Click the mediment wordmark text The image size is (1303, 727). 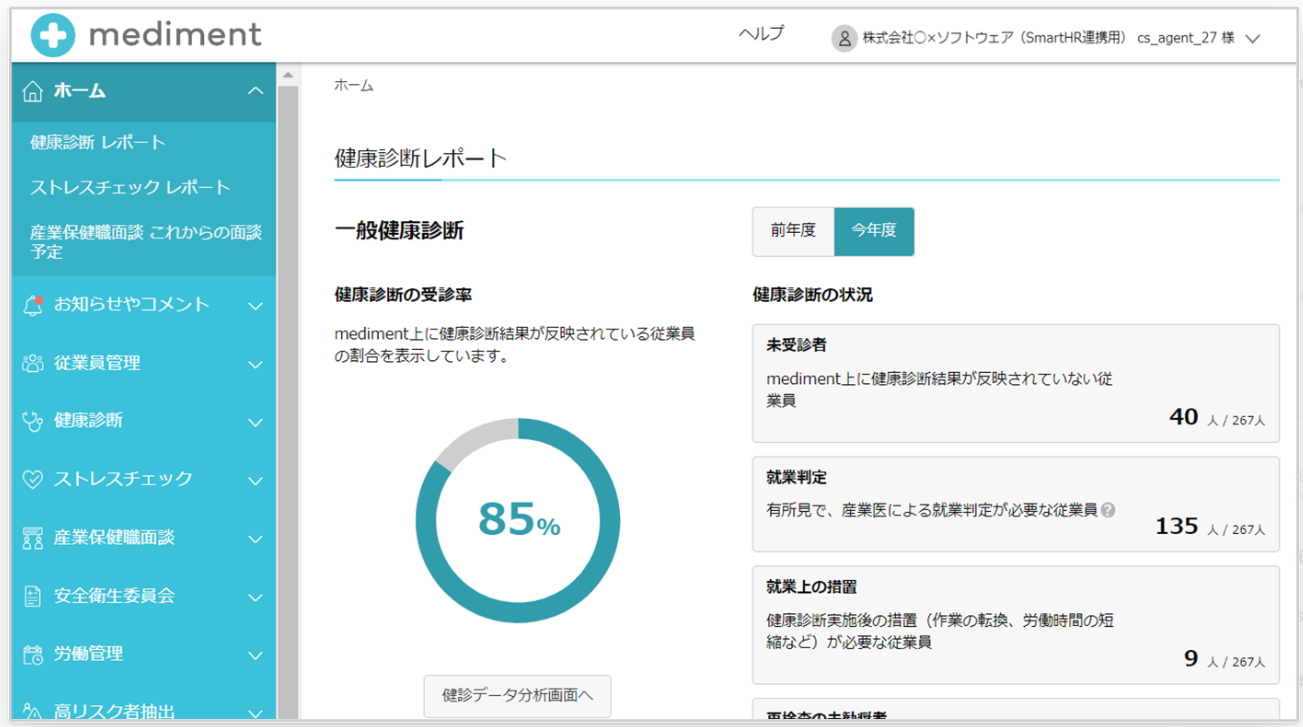[x=175, y=35]
